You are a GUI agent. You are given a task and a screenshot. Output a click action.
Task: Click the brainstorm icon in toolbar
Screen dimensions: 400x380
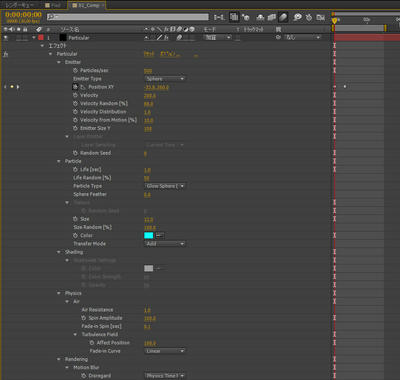tap(297, 17)
